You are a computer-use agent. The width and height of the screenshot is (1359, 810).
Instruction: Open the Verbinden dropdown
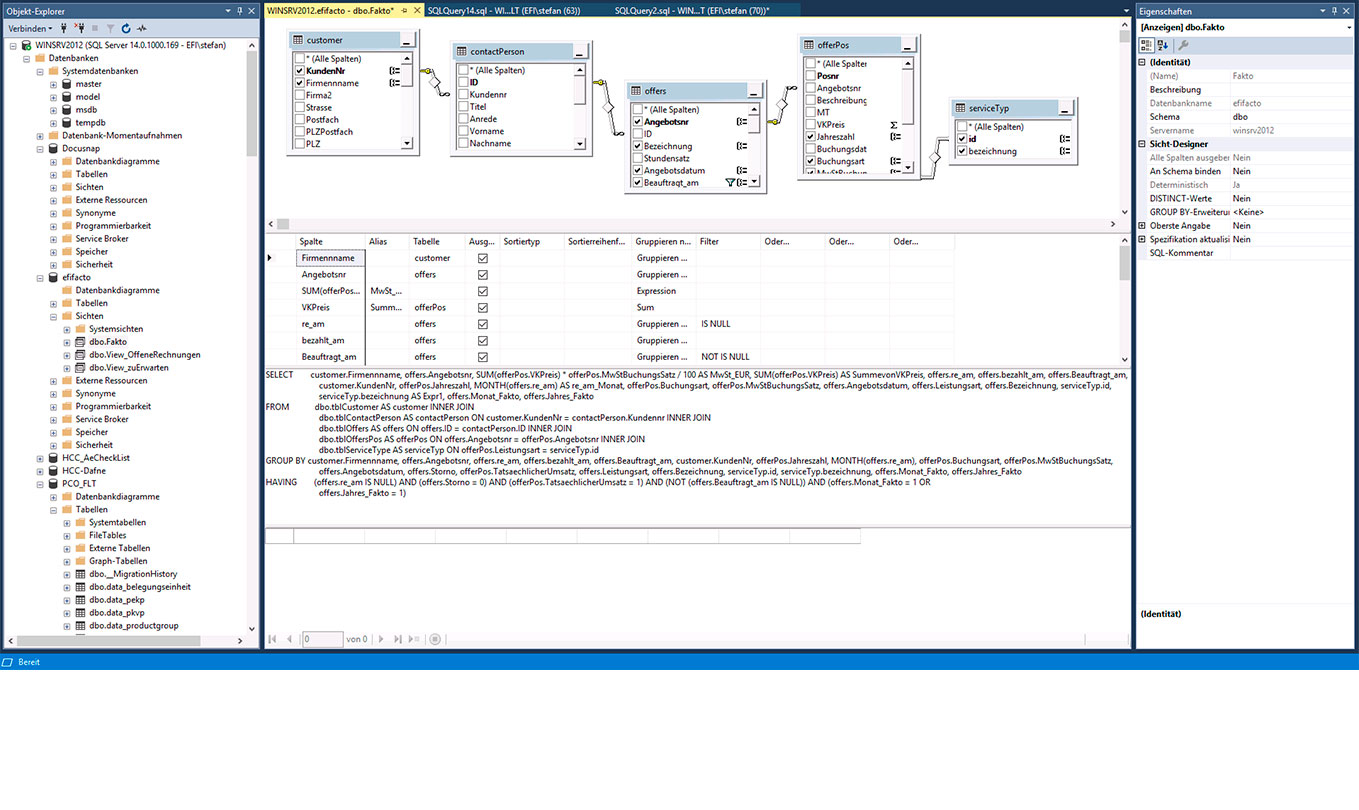coord(30,28)
